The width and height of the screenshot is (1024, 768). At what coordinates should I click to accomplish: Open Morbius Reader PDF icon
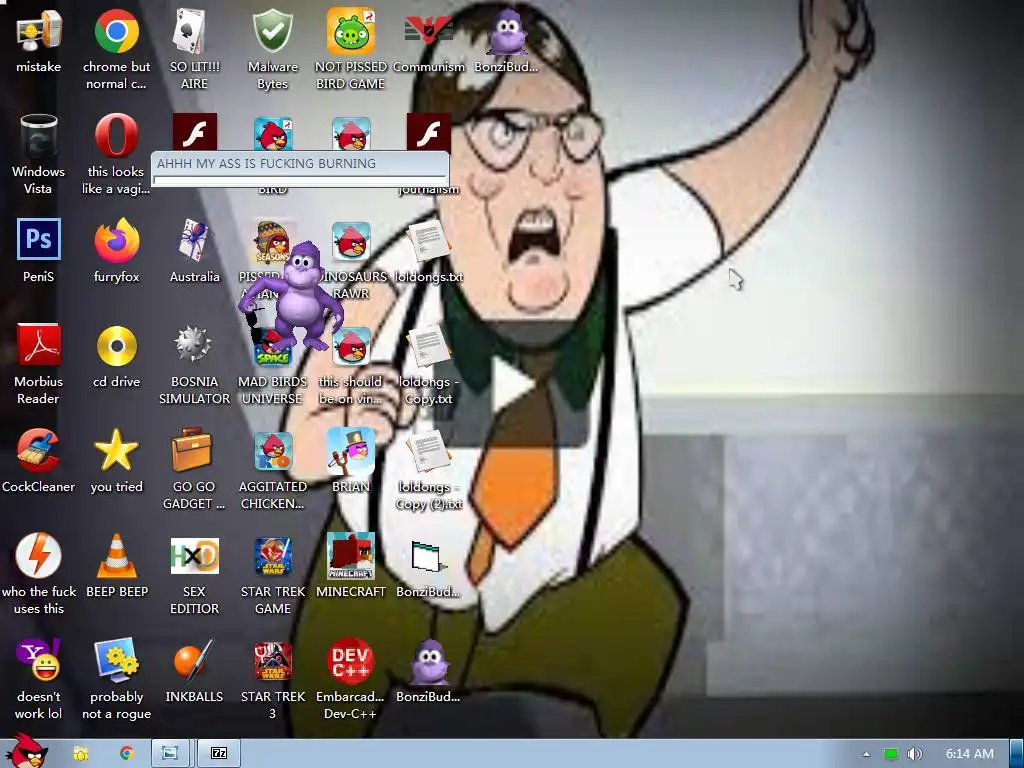pyautogui.click(x=38, y=346)
